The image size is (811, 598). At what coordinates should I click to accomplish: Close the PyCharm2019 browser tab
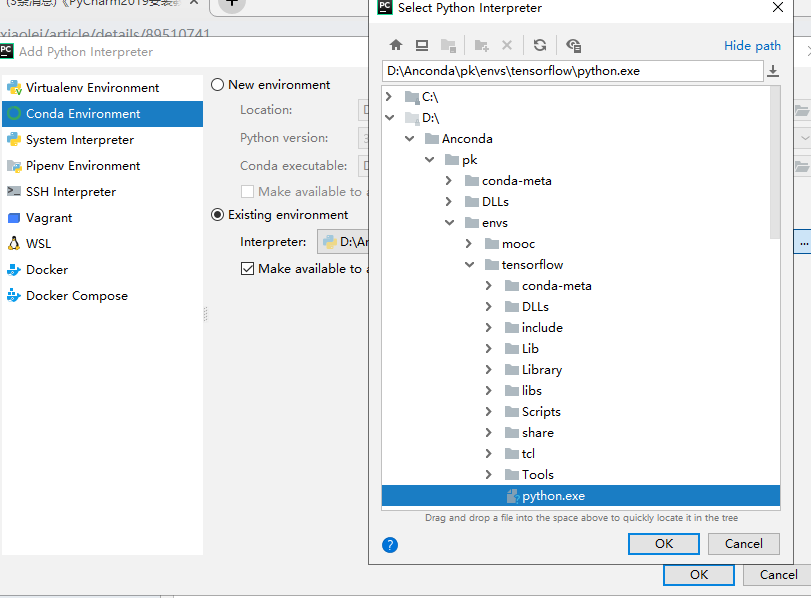click(x=194, y=3)
